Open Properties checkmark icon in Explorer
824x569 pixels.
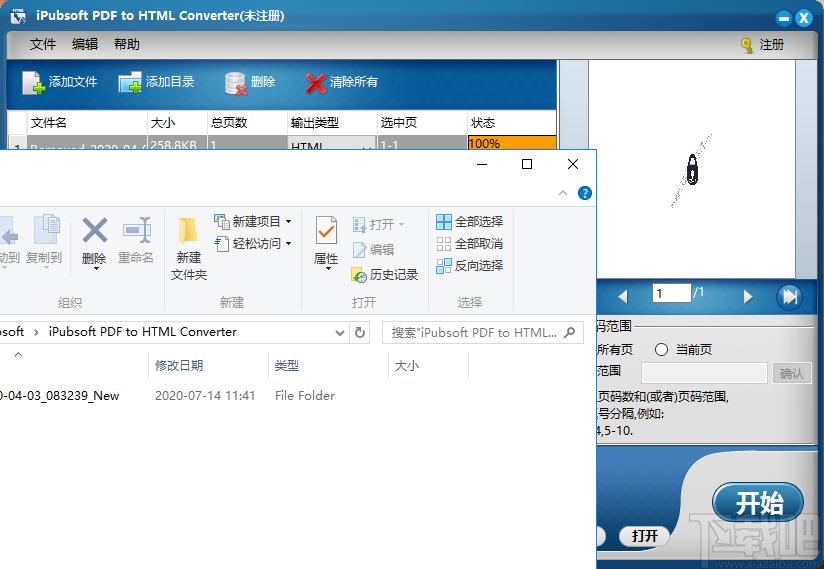[326, 230]
